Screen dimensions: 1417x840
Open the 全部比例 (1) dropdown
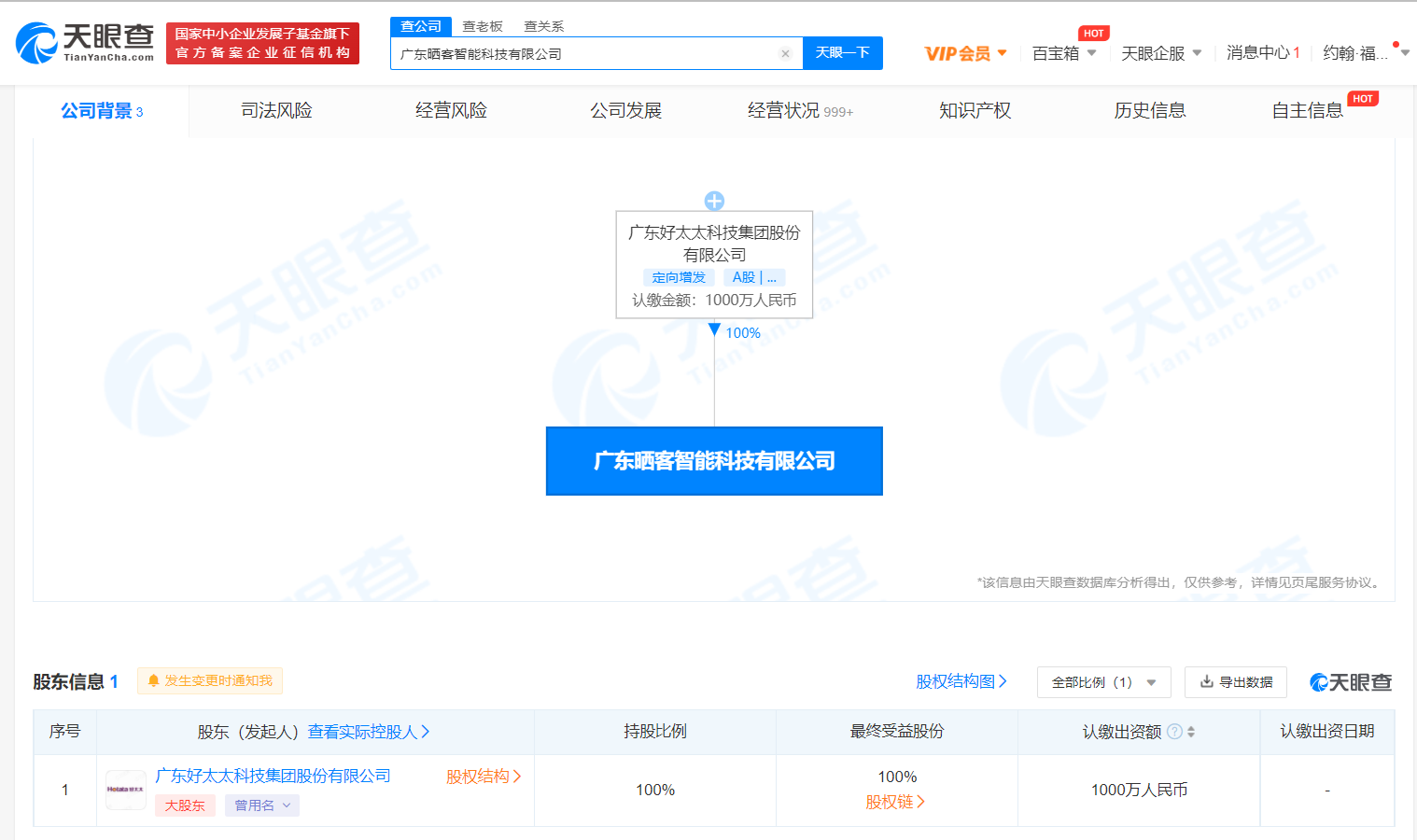pos(1103,682)
